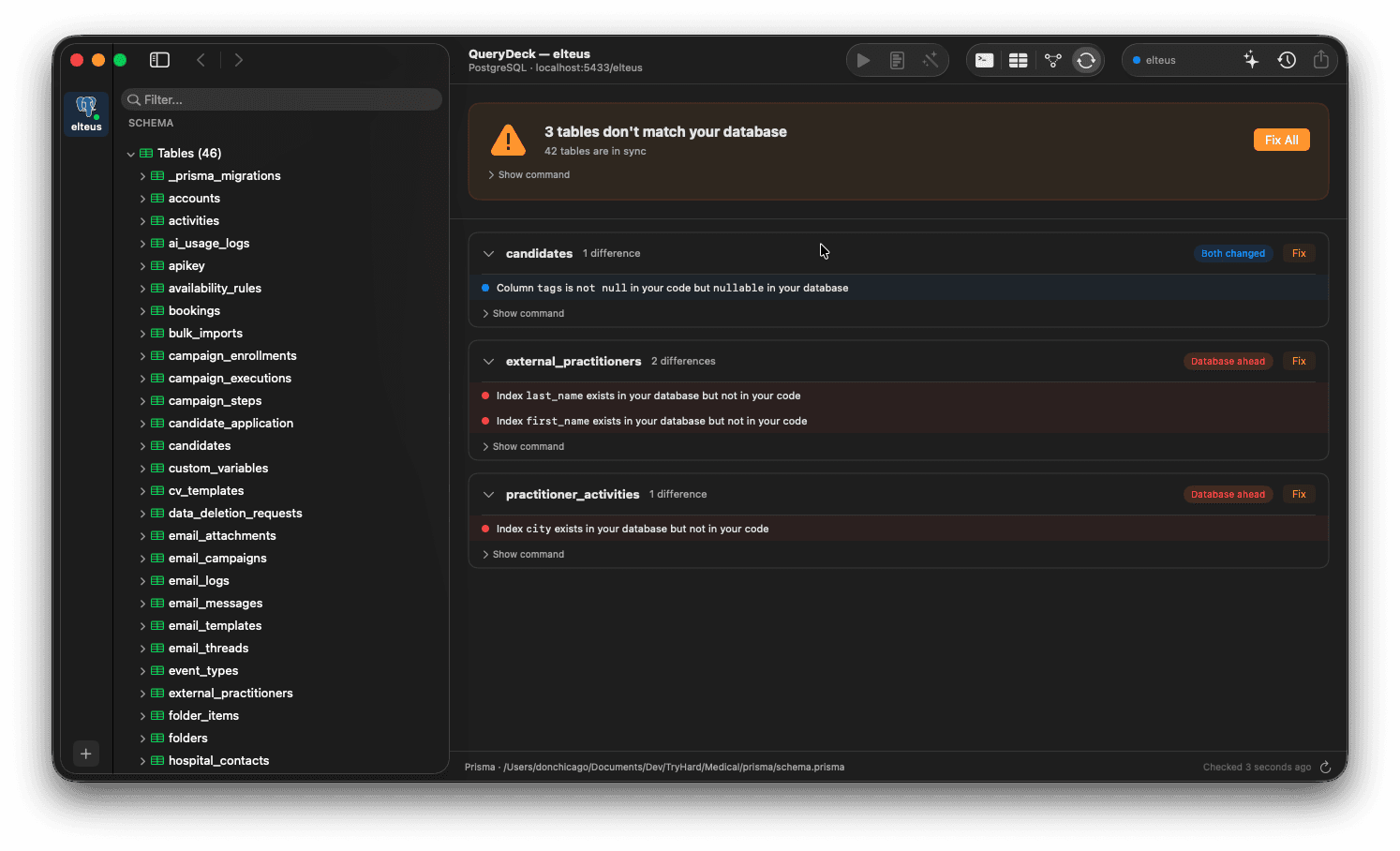Click the magic wand toolbar icon
This screenshot has height=851, width=1400.
(931, 60)
